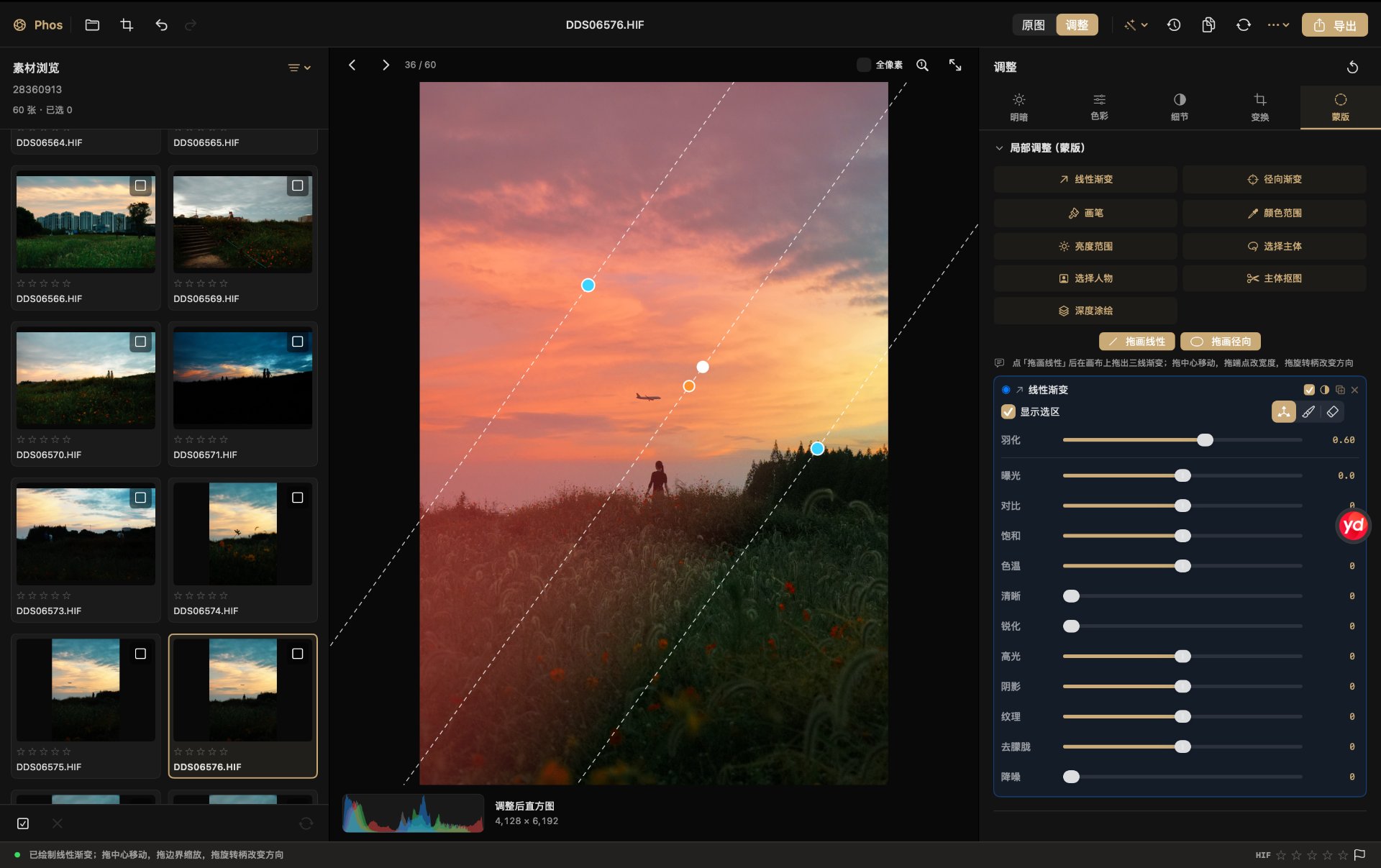Tick the checkbox on DDS06566.HIF thumbnail
The image size is (1381, 868).
point(141,186)
